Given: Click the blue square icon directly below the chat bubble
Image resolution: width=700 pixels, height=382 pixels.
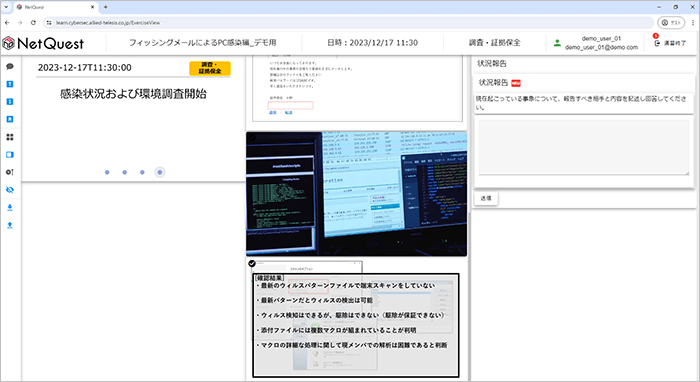Looking at the screenshot, I should [x=10, y=84].
